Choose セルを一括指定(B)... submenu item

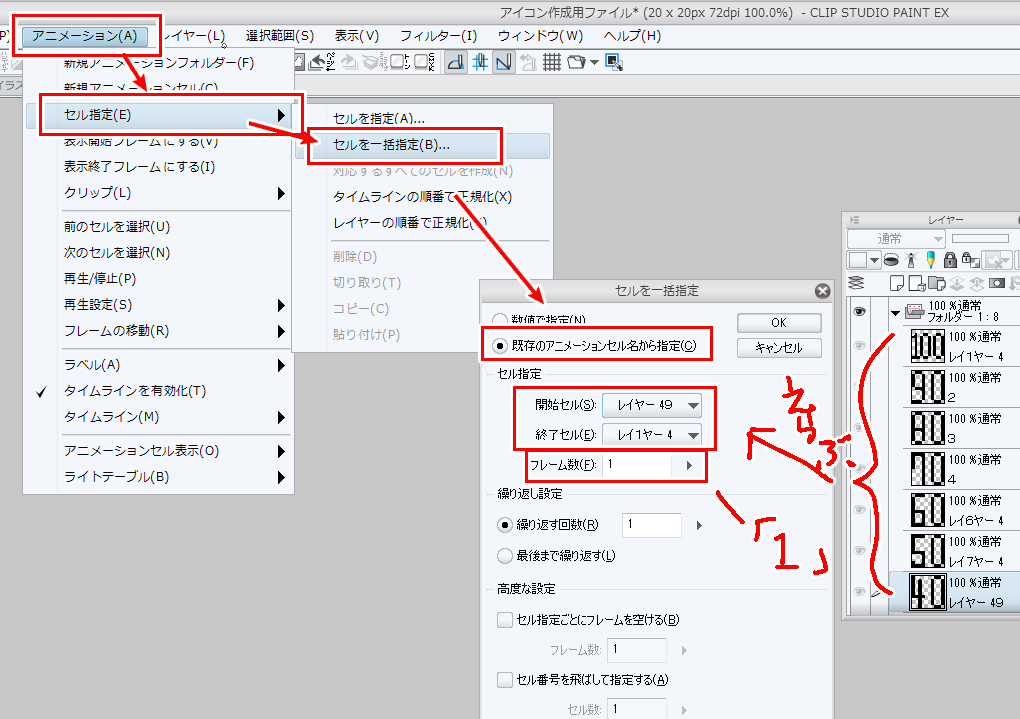(x=422, y=145)
